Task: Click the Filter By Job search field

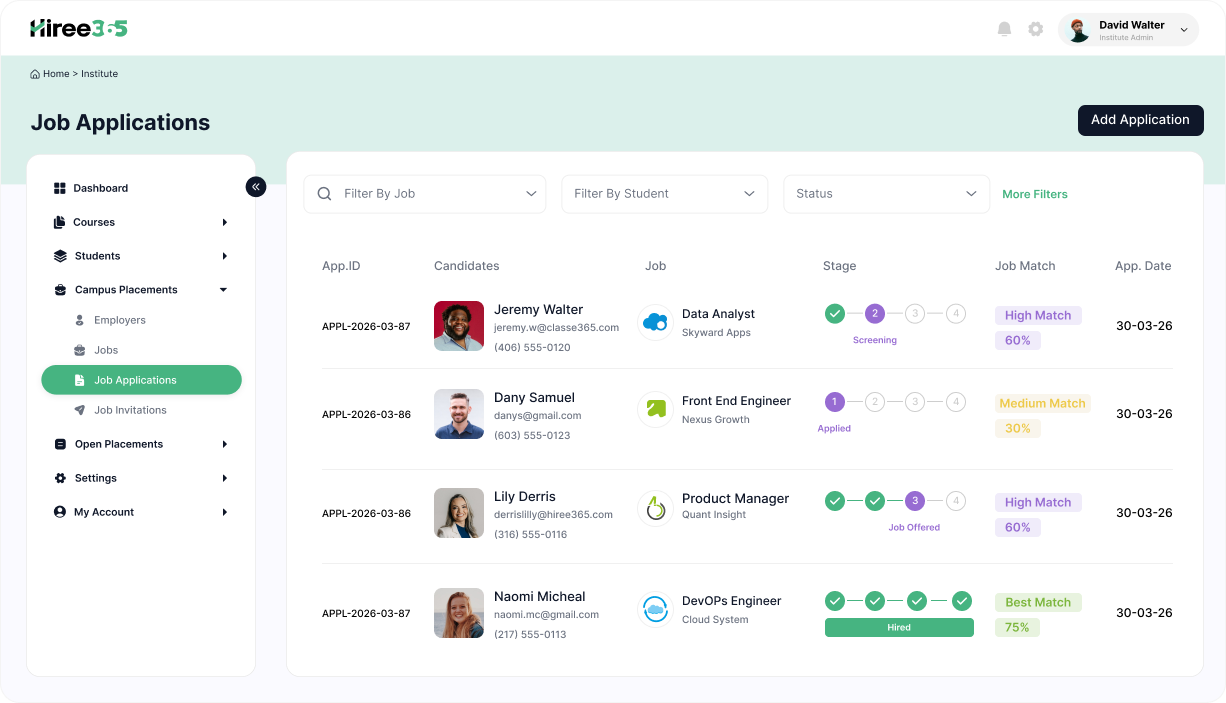Action: pos(425,194)
